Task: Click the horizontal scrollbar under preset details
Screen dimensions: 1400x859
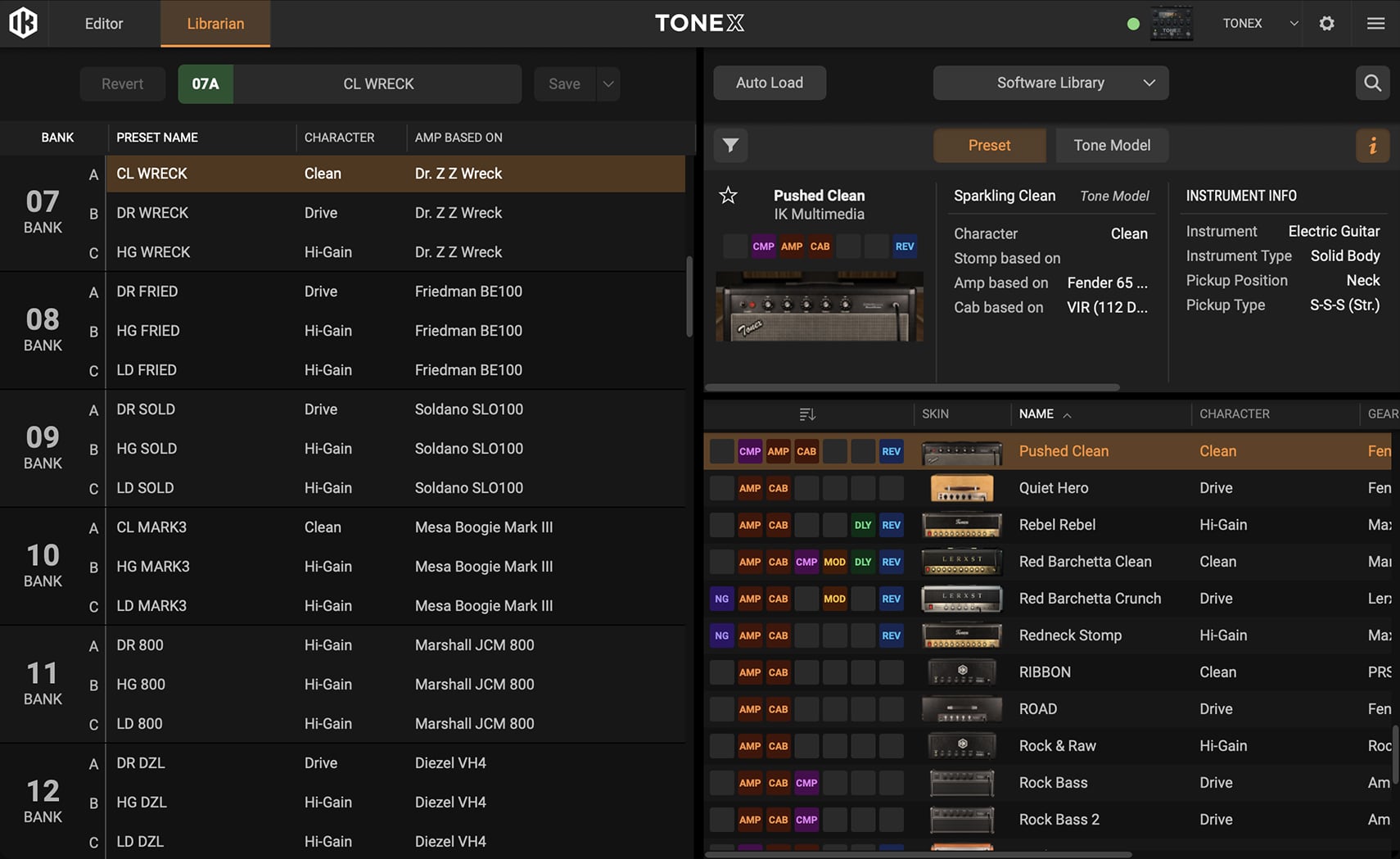Action: [911, 387]
